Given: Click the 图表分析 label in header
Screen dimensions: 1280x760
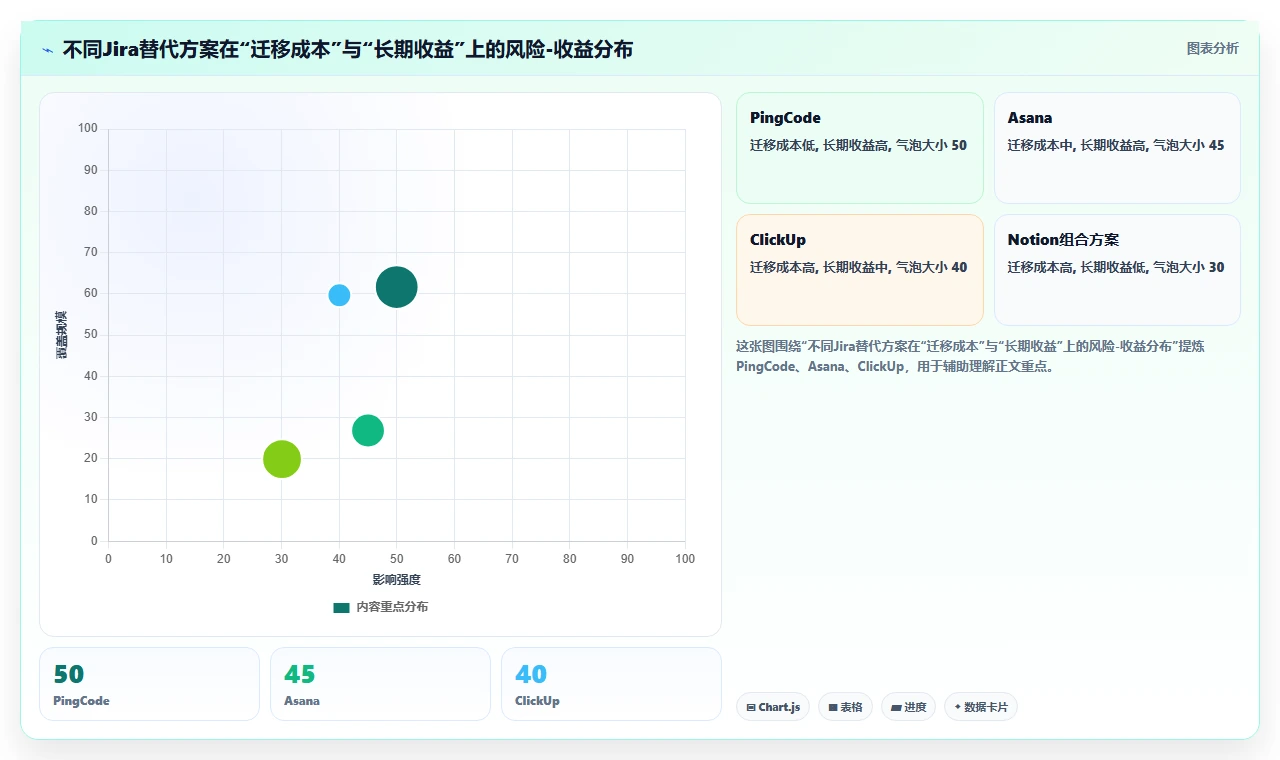Looking at the screenshot, I should [x=1212, y=48].
